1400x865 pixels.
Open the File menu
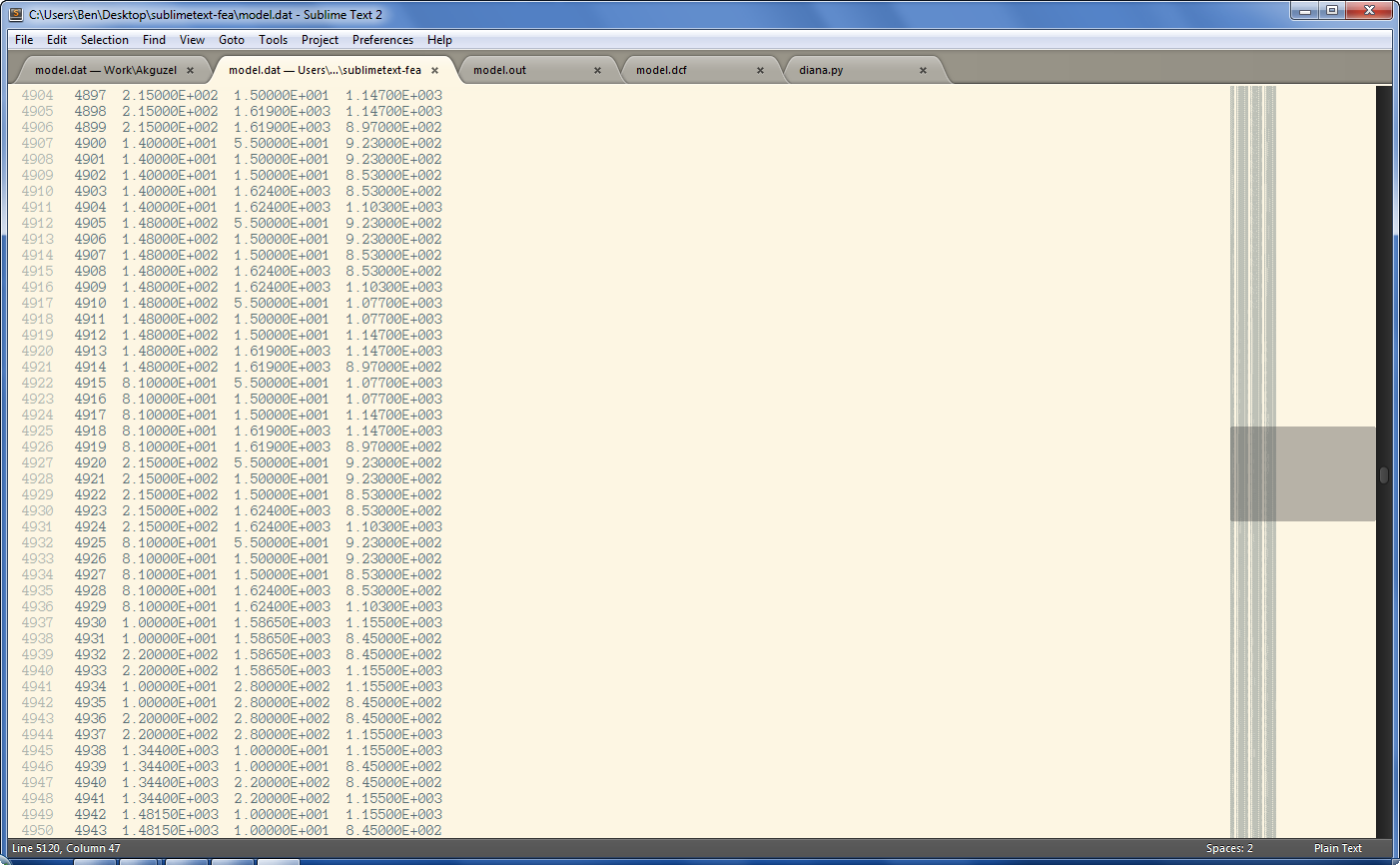click(23, 40)
